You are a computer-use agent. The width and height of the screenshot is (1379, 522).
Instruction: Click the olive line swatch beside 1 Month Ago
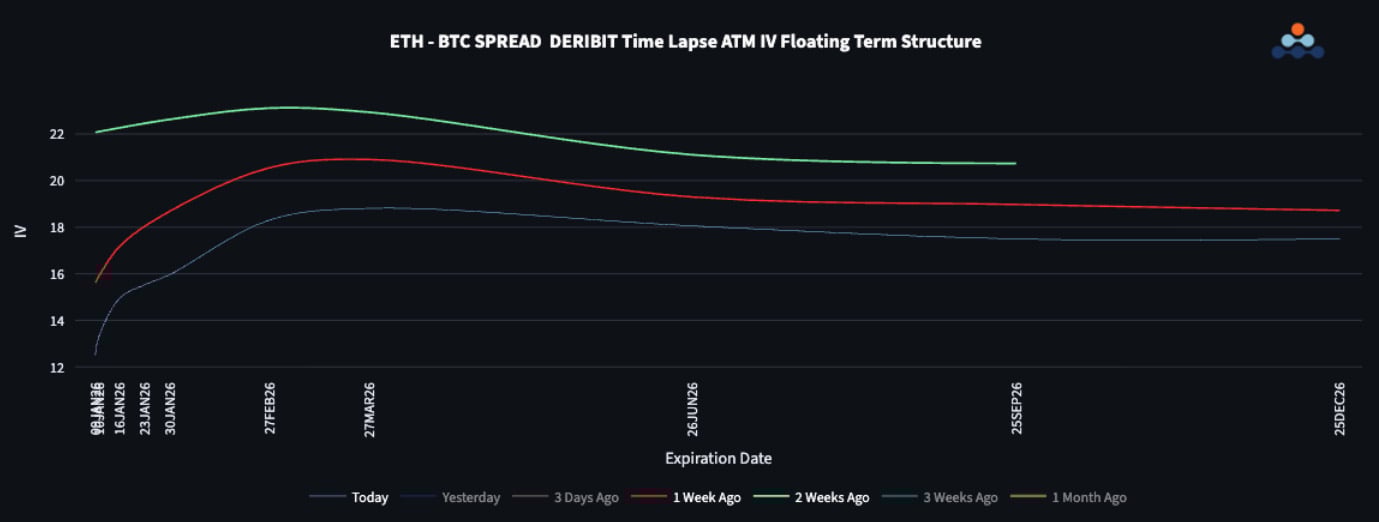pyautogui.click(x=1028, y=497)
